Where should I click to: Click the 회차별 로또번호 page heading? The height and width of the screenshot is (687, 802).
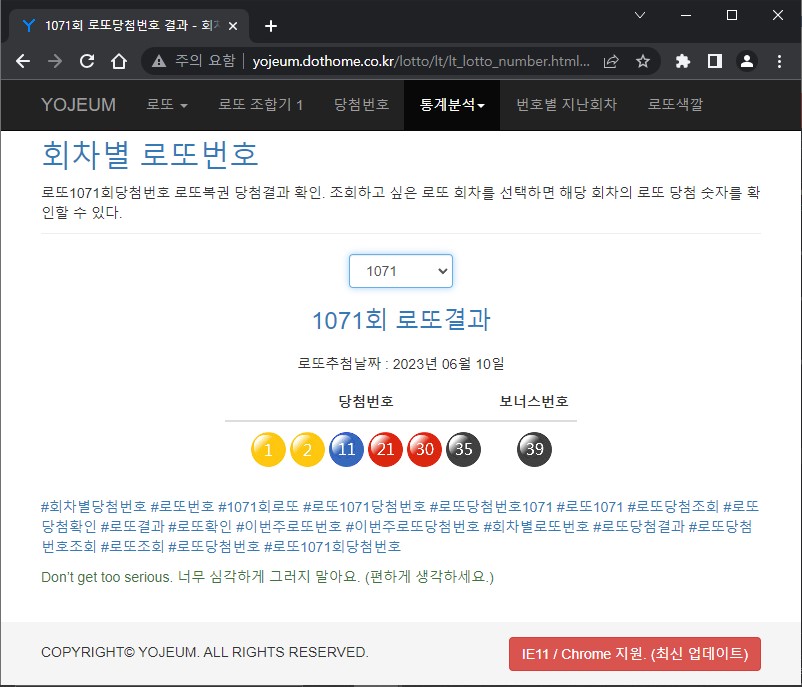coord(150,154)
